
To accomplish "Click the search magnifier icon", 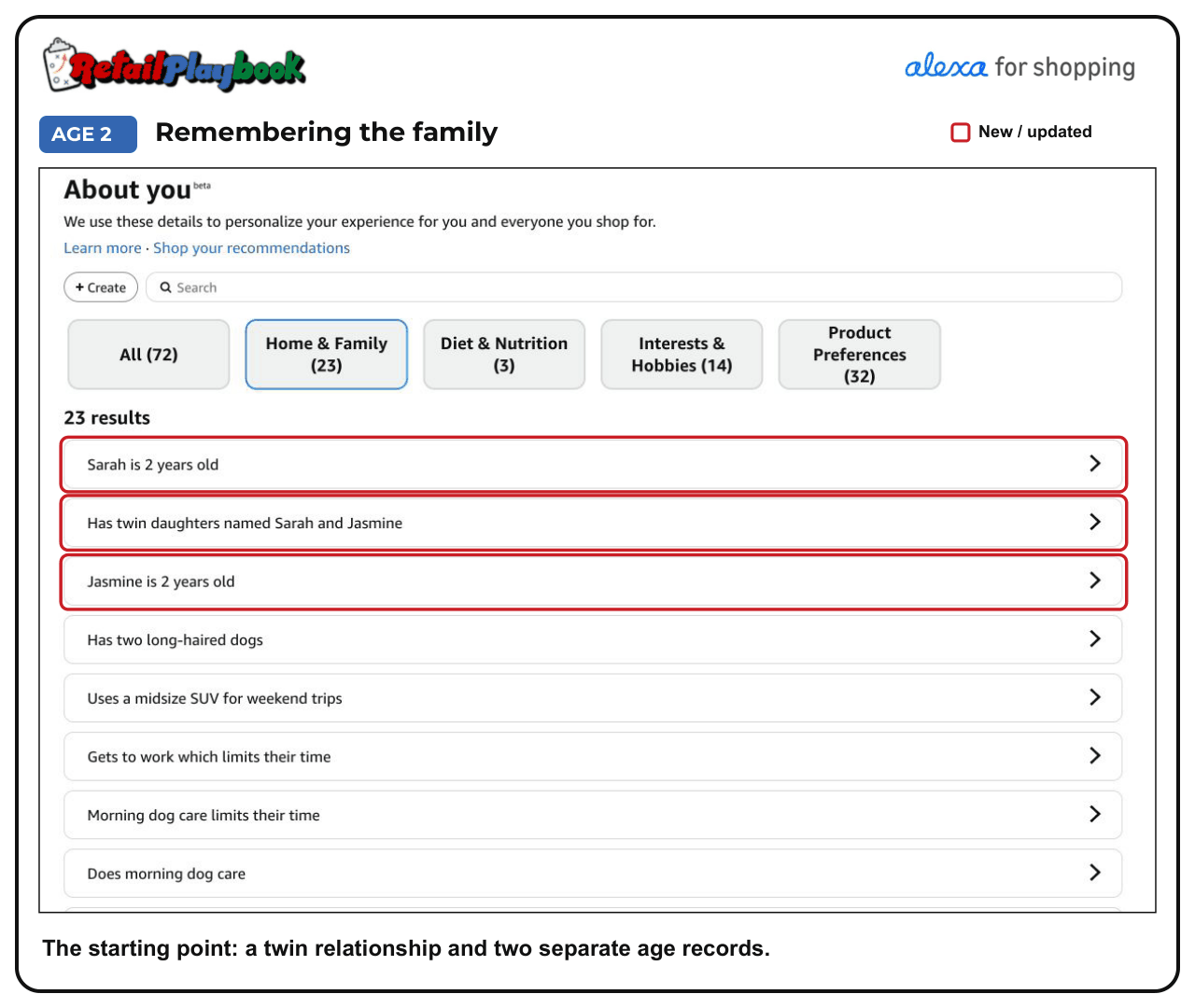I will (x=165, y=287).
